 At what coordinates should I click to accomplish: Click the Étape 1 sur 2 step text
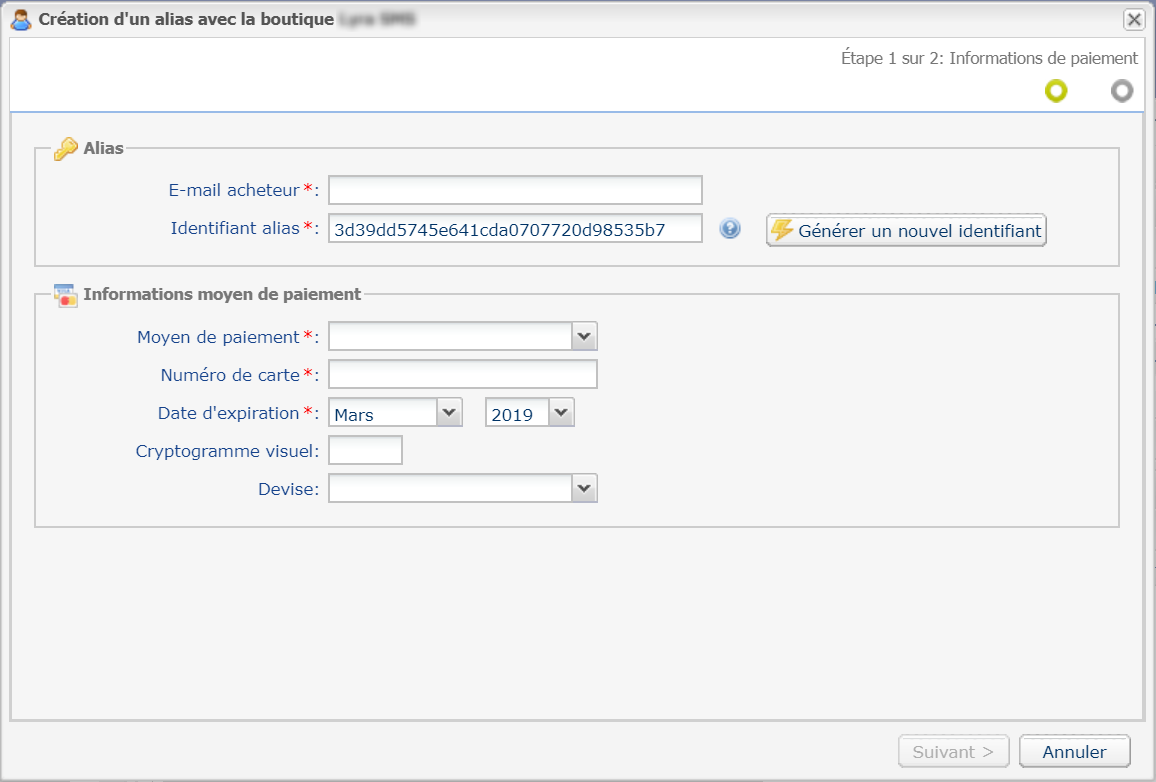point(989,58)
